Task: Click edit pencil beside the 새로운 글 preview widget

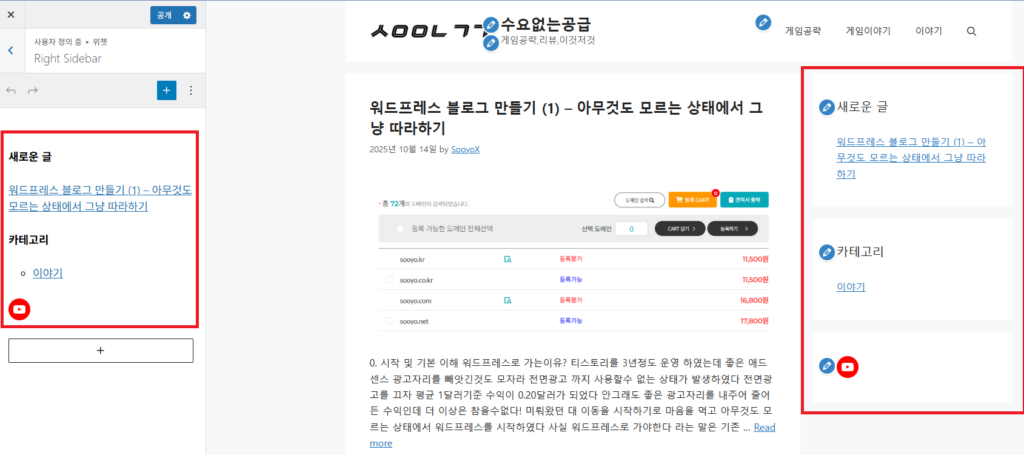Action: (x=826, y=108)
